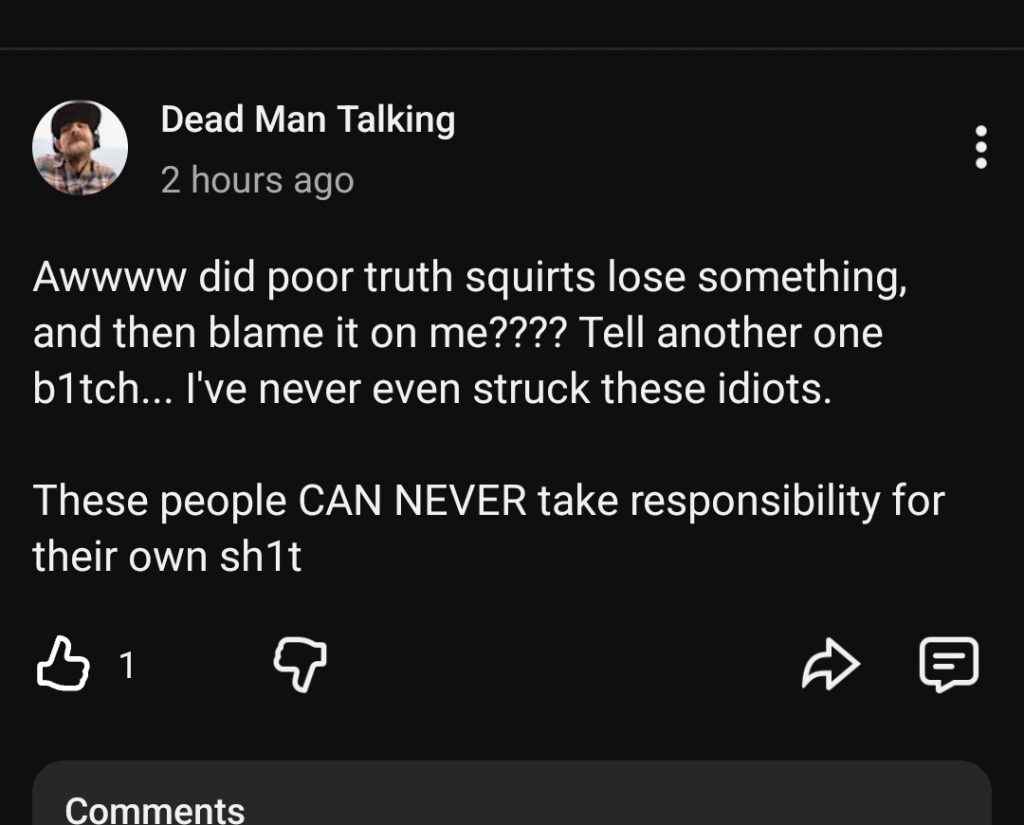
Task: Share the post using arrow icon
Action: [830, 664]
